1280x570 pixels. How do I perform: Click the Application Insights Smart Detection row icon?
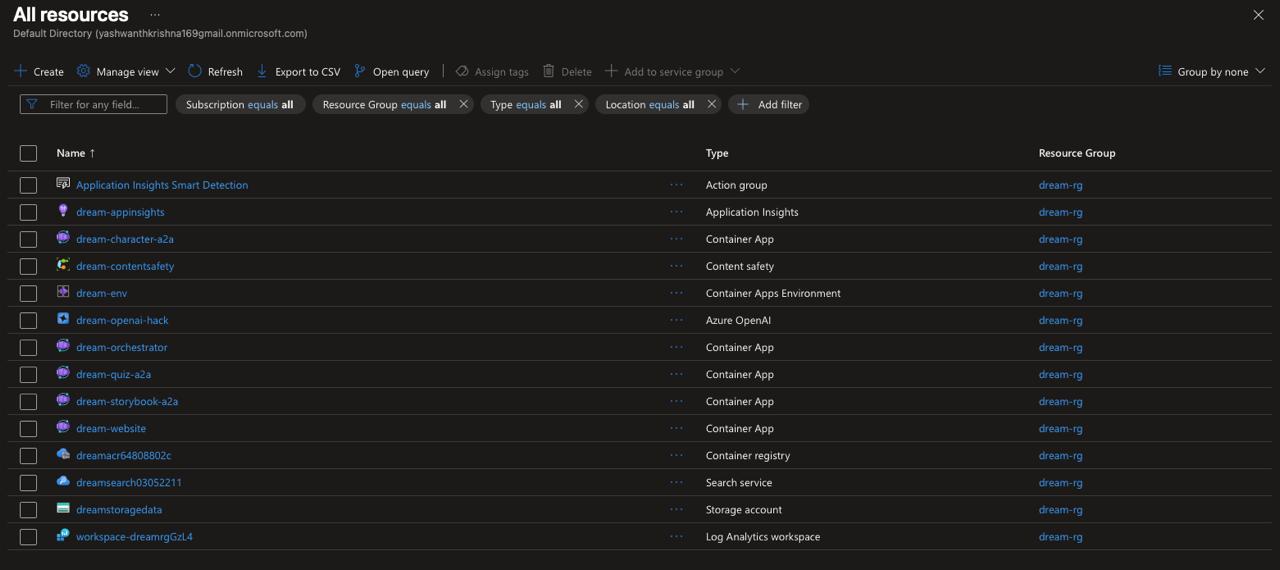coord(63,184)
